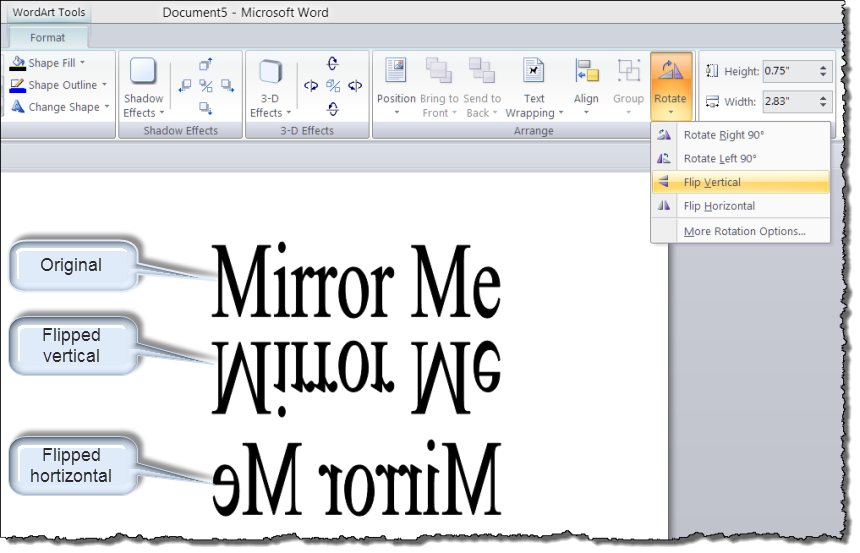Image resolution: width=860 pixels, height=553 pixels.
Task: Click into the Width input field
Action: click(x=790, y=101)
